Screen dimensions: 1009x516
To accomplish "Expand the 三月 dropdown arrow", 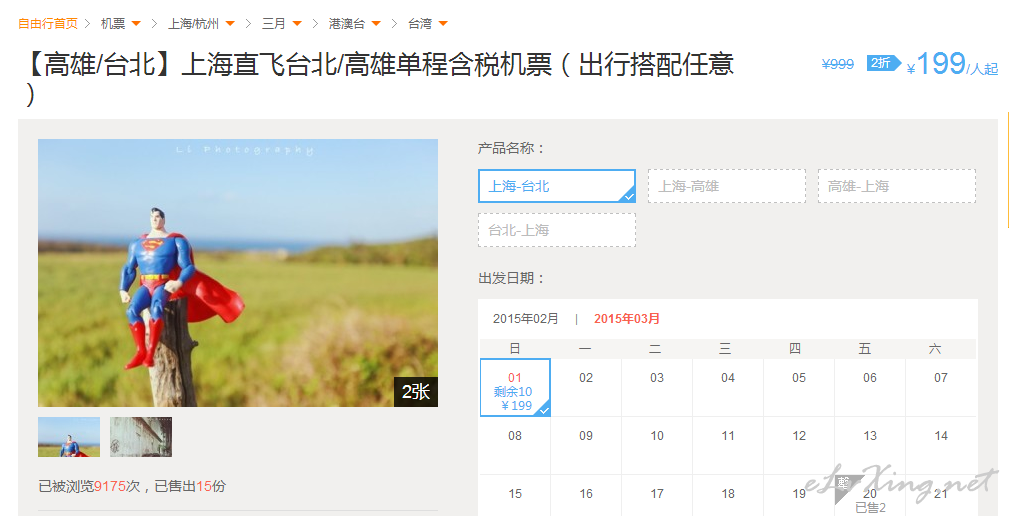I will click(297, 24).
